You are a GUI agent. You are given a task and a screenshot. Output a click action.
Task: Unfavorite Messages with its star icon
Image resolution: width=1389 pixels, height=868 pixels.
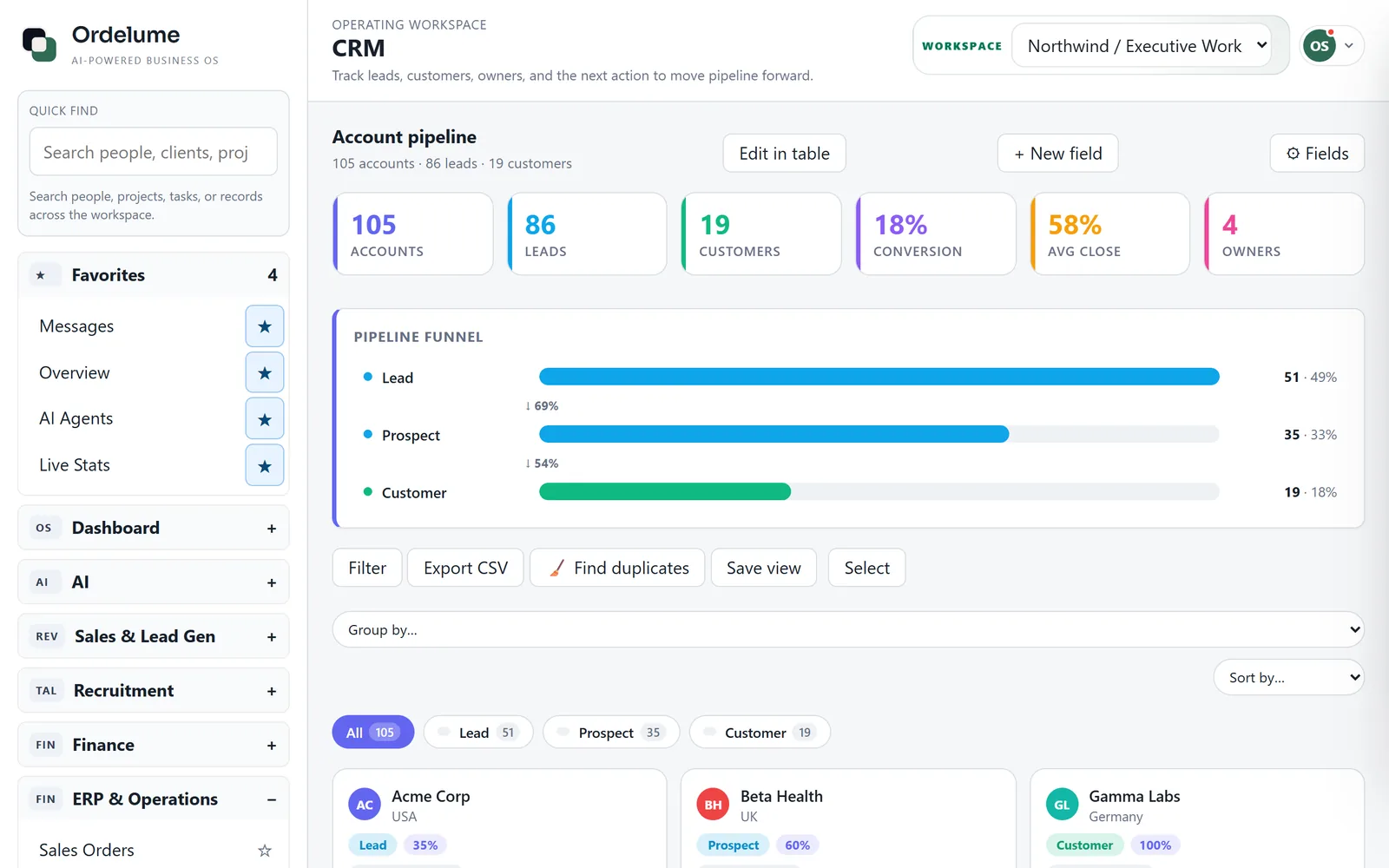point(265,326)
